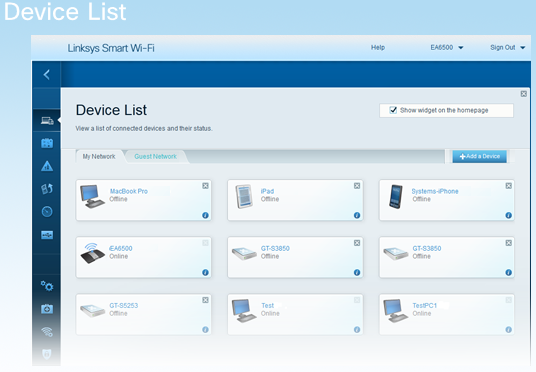Remove the GT-S5253 device card
Viewport: 536px width, 372px height.
[205, 300]
